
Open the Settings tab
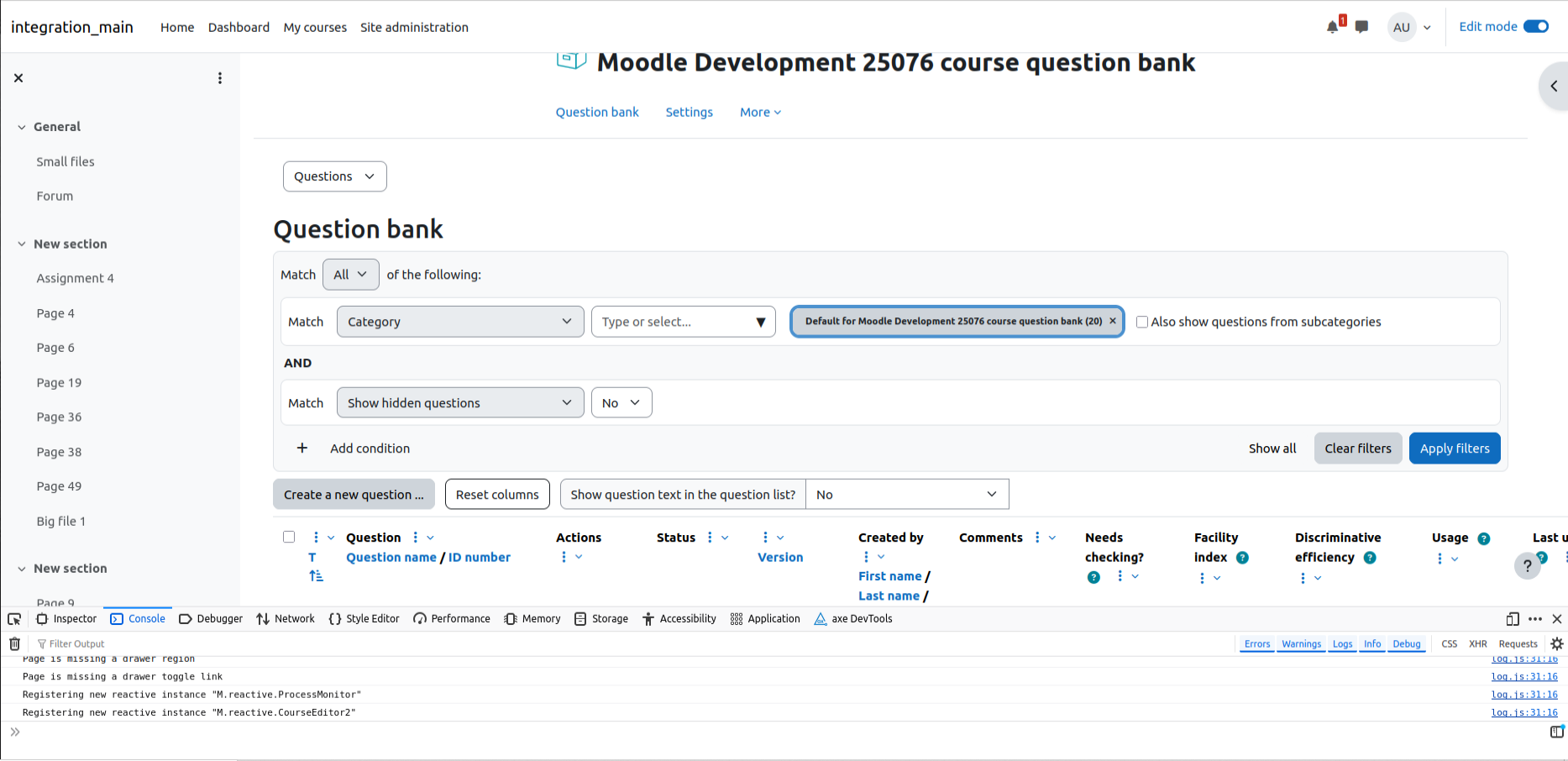[690, 113]
